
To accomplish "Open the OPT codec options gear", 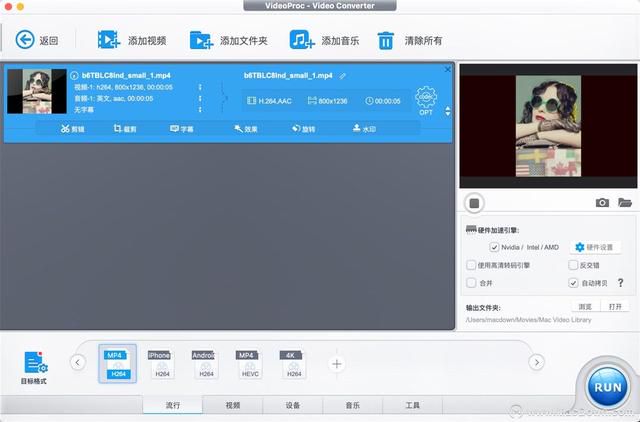I will point(426,100).
